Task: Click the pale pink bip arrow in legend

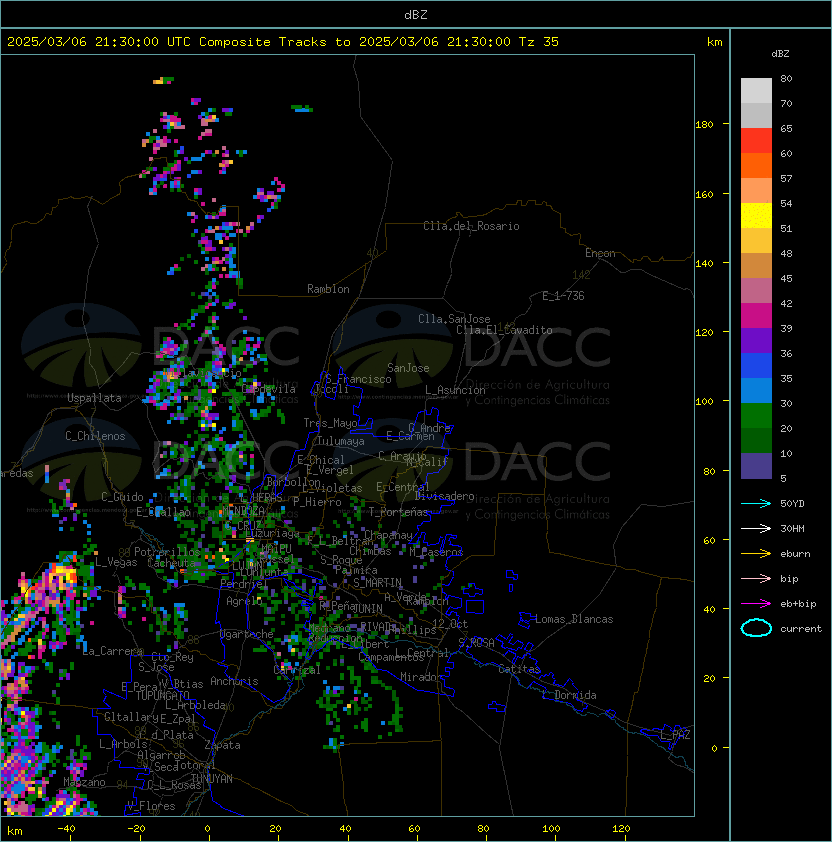Action: coord(756,579)
